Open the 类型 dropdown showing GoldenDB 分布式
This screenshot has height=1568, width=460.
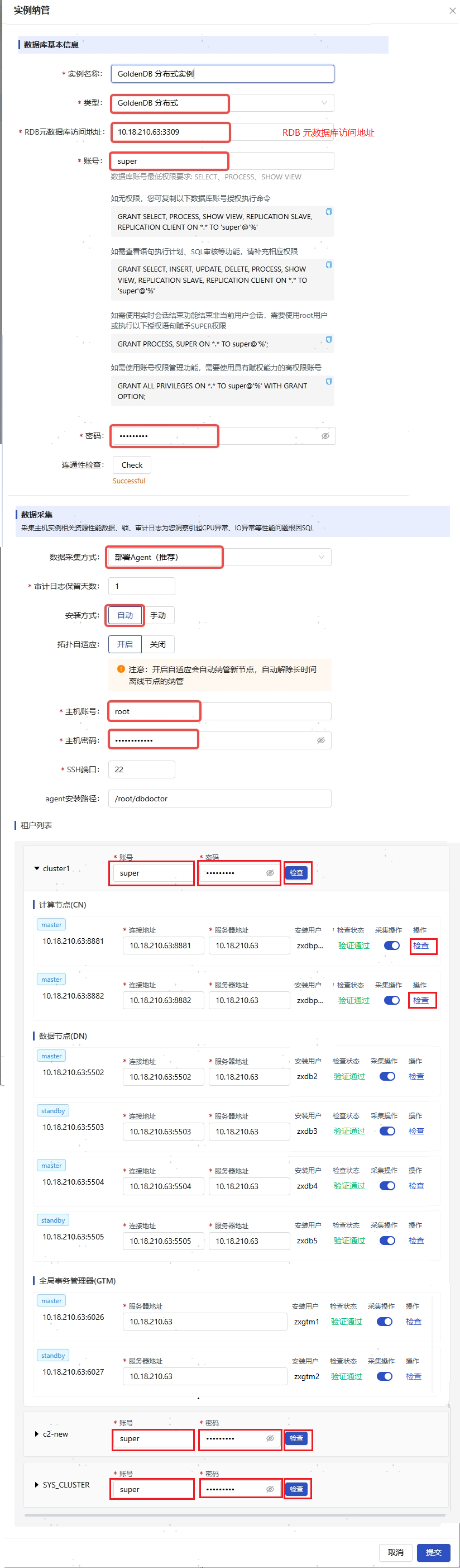[223, 103]
